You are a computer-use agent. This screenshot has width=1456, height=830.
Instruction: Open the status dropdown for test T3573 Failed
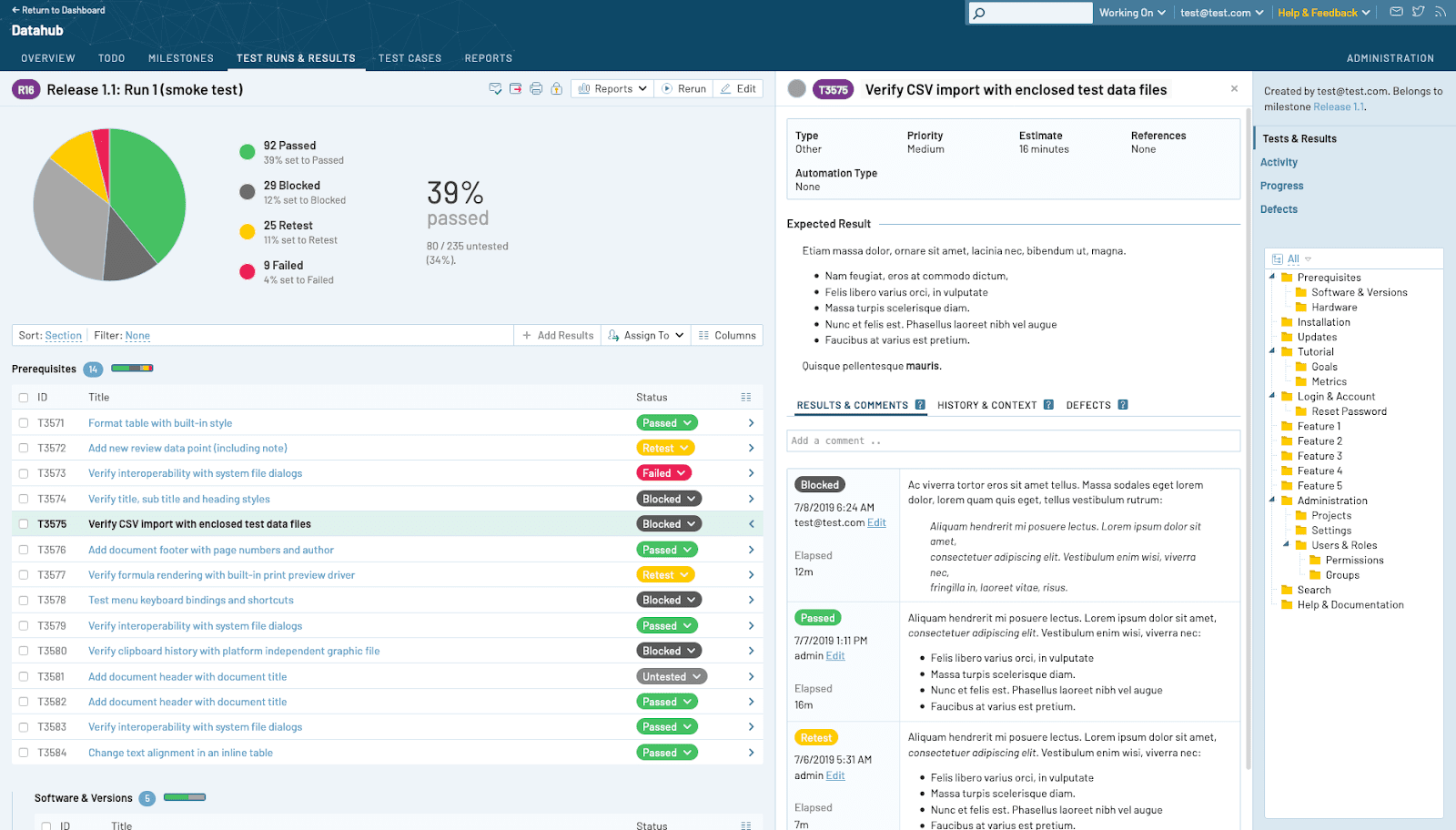(x=663, y=473)
